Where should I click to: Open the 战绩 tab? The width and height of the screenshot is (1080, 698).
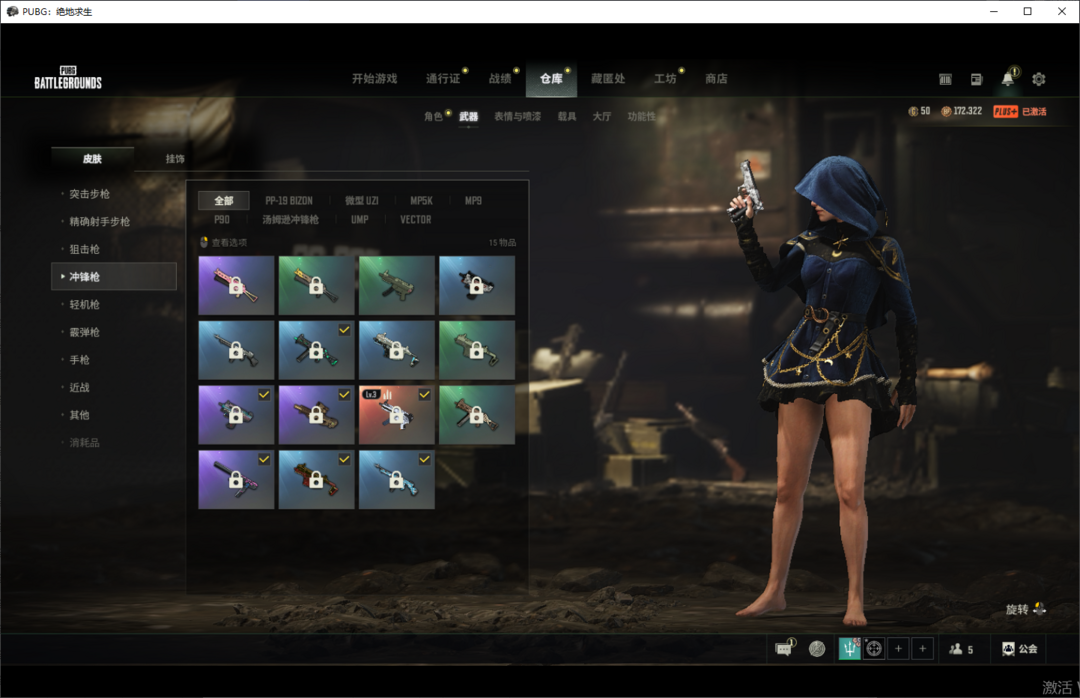[x=500, y=79]
